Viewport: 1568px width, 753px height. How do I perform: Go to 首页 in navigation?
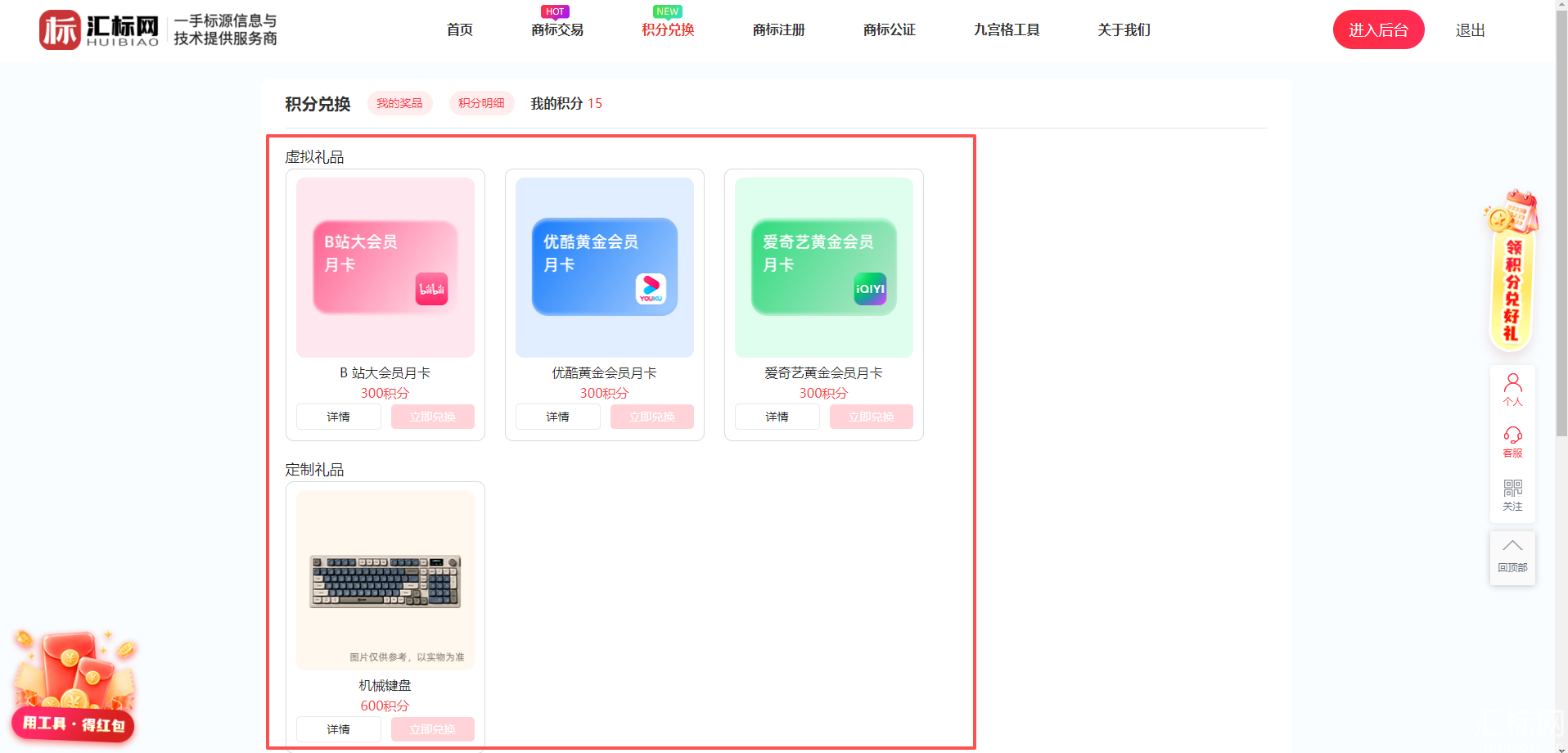coord(460,30)
